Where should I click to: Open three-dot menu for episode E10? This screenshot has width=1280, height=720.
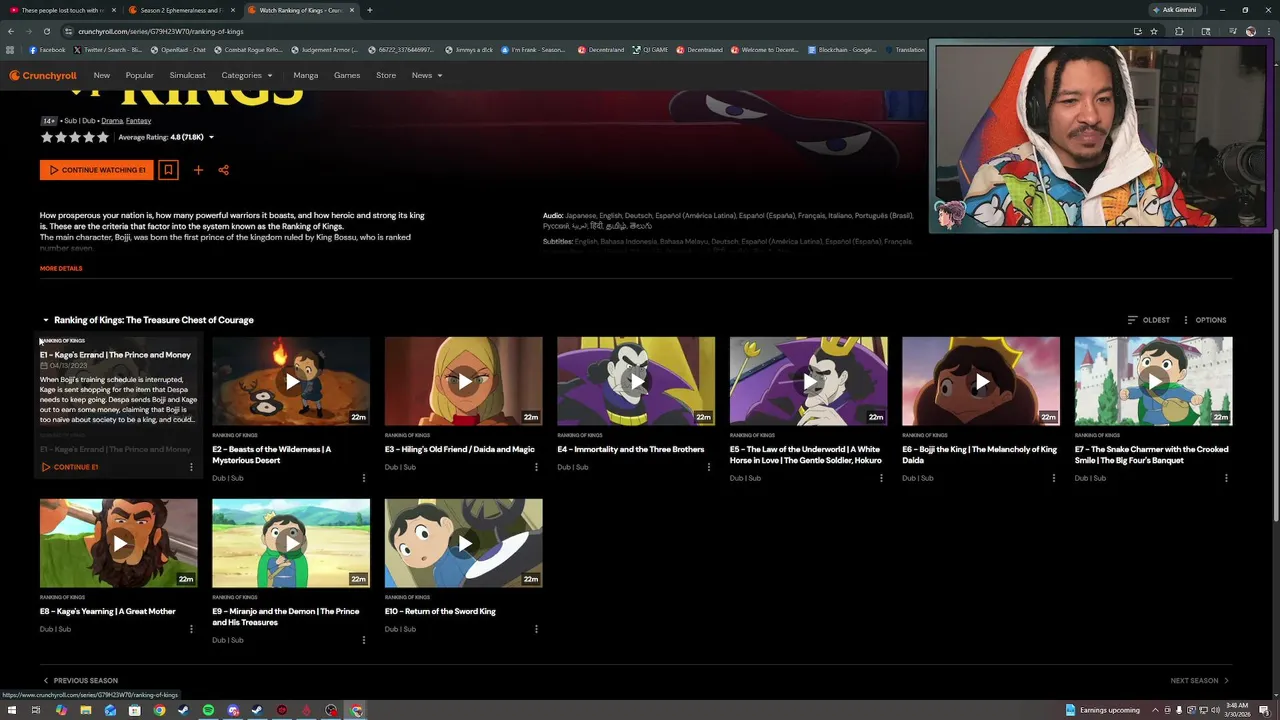(536, 629)
